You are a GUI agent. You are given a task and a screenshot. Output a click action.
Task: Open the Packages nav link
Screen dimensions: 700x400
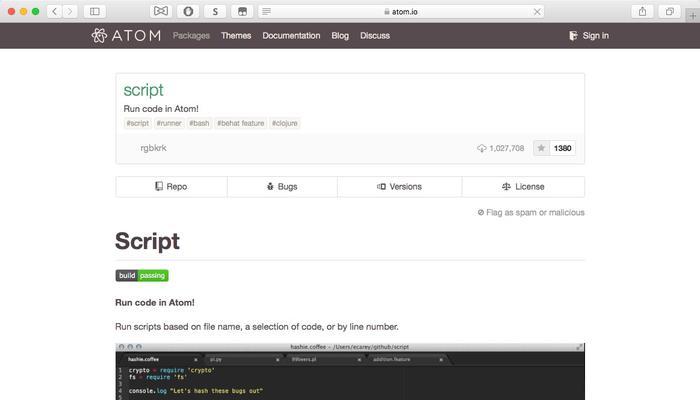click(191, 36)
